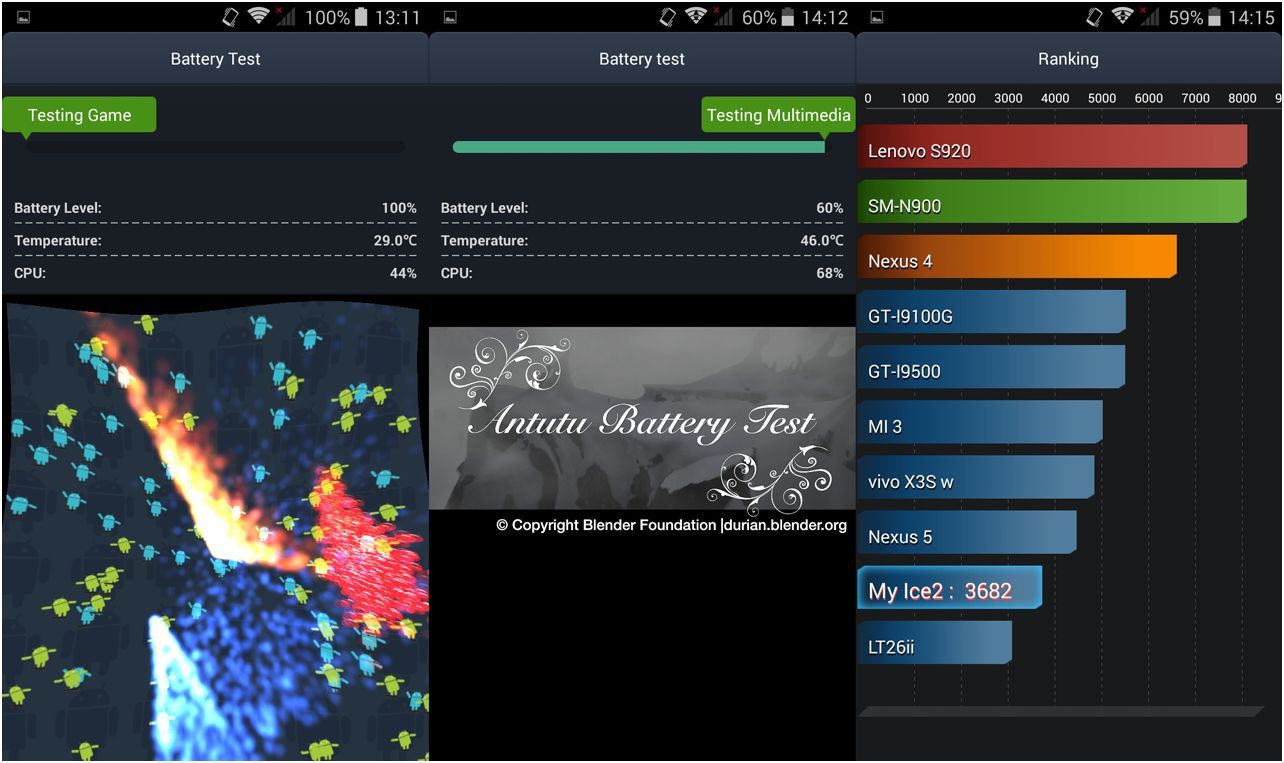Click the green Testing Multimedia label

point(778,115)
